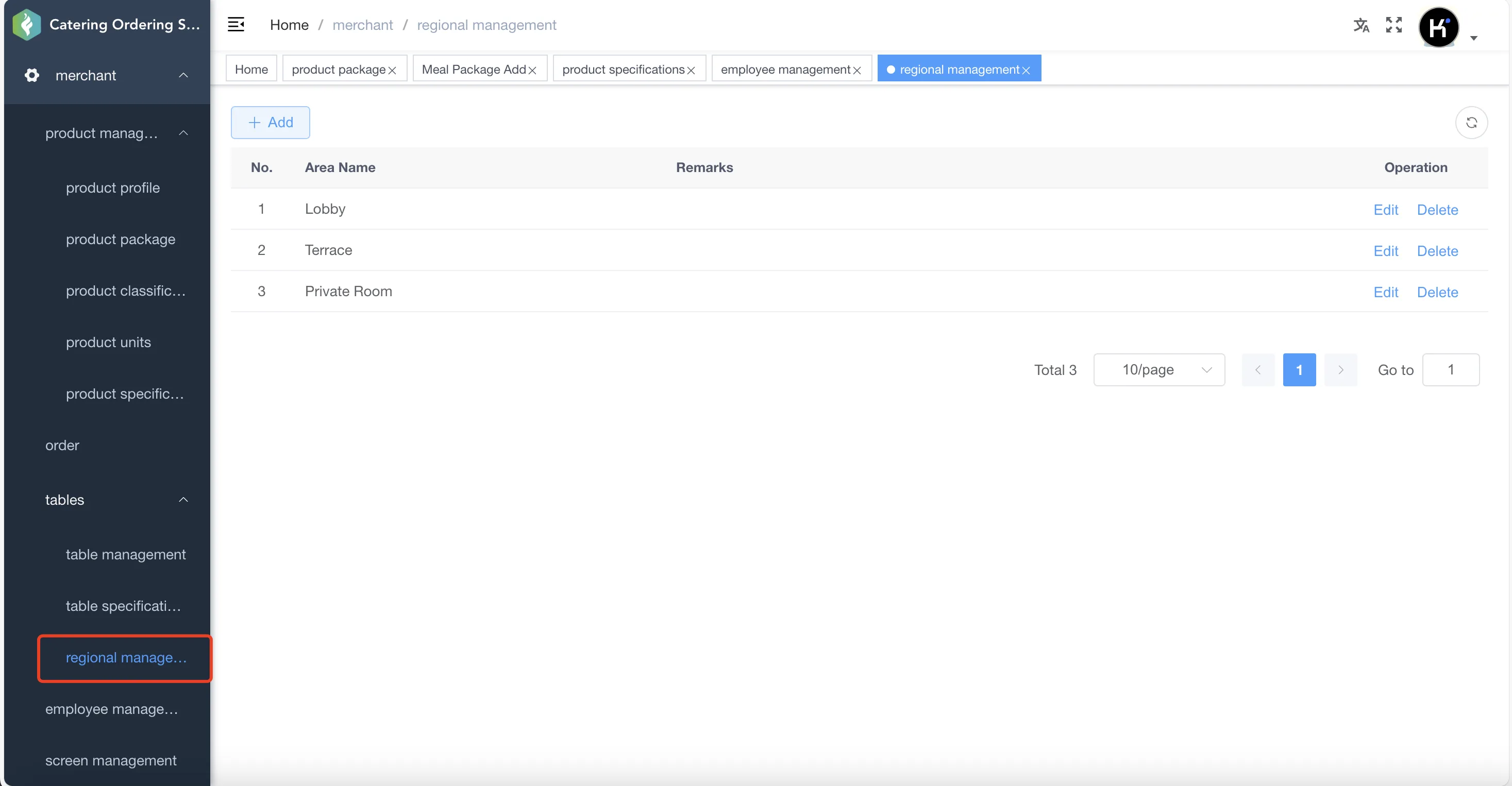
Task: Switch to the Home tab
Action: tap(251, 69)
